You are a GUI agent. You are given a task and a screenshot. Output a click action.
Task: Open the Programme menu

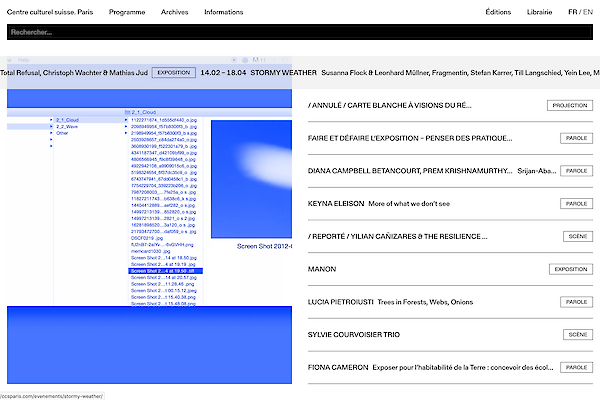coord(127,12)
